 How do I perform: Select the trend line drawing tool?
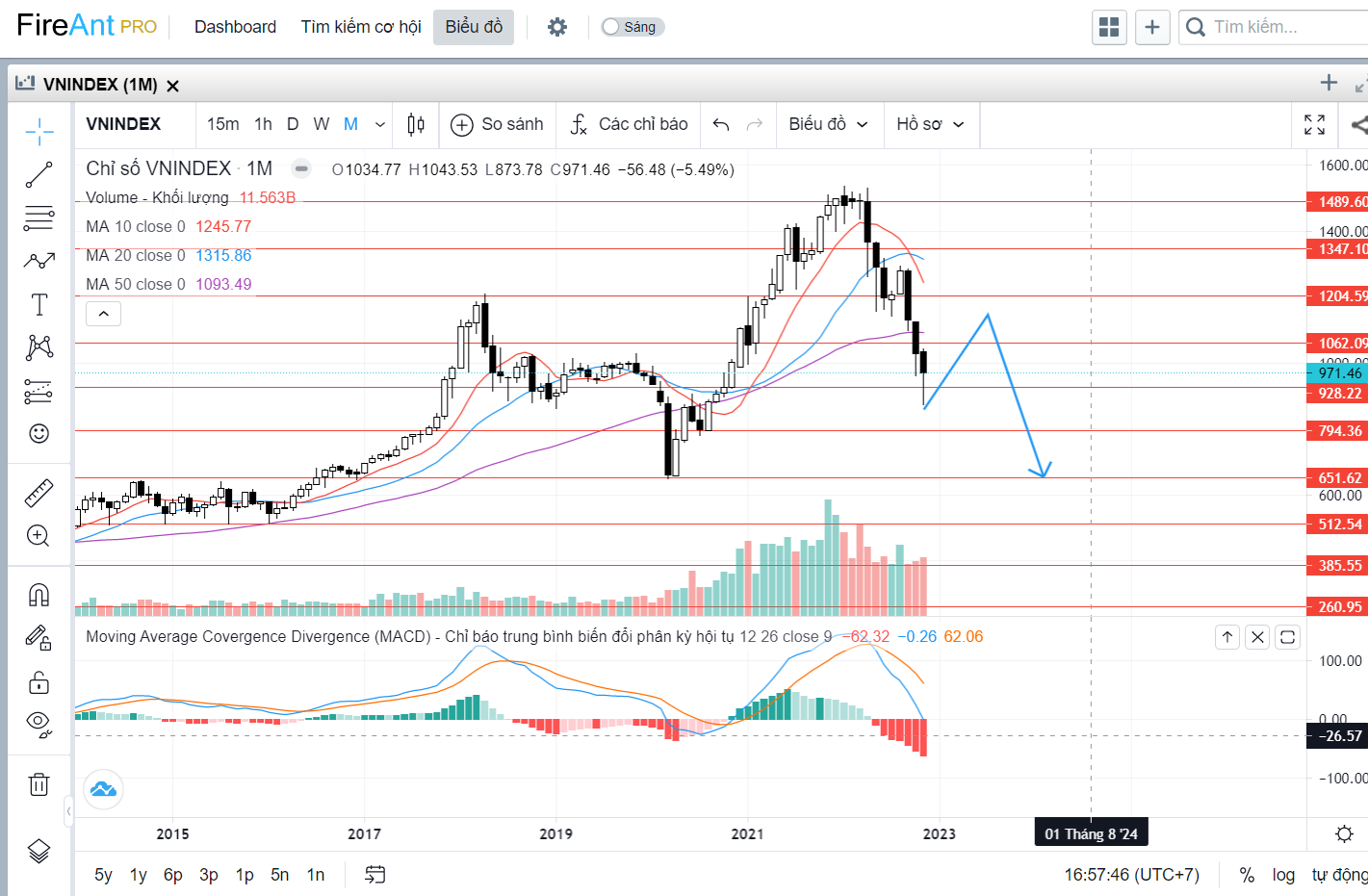39,175
